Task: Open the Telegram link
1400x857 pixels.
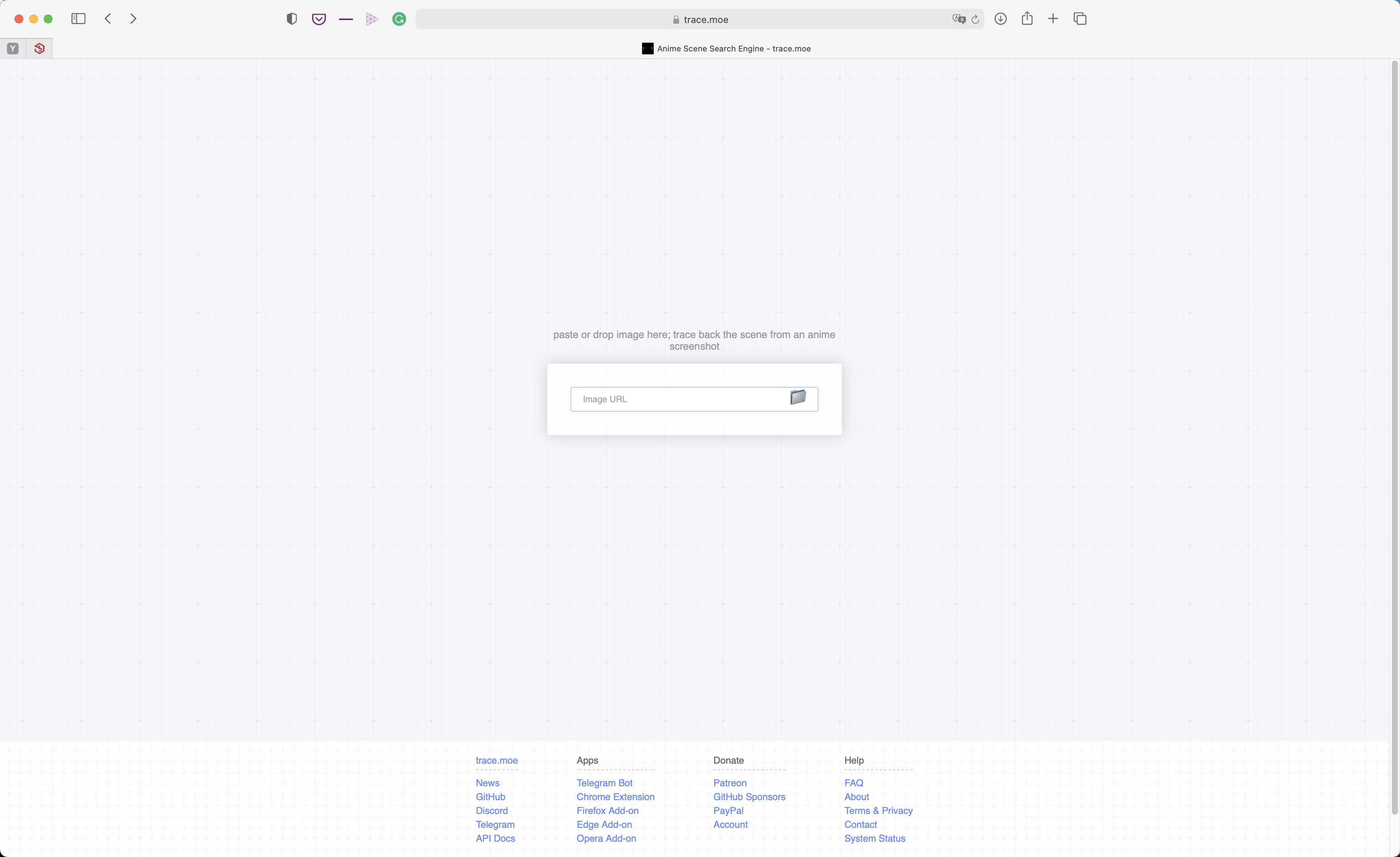Action: [495, 825]
